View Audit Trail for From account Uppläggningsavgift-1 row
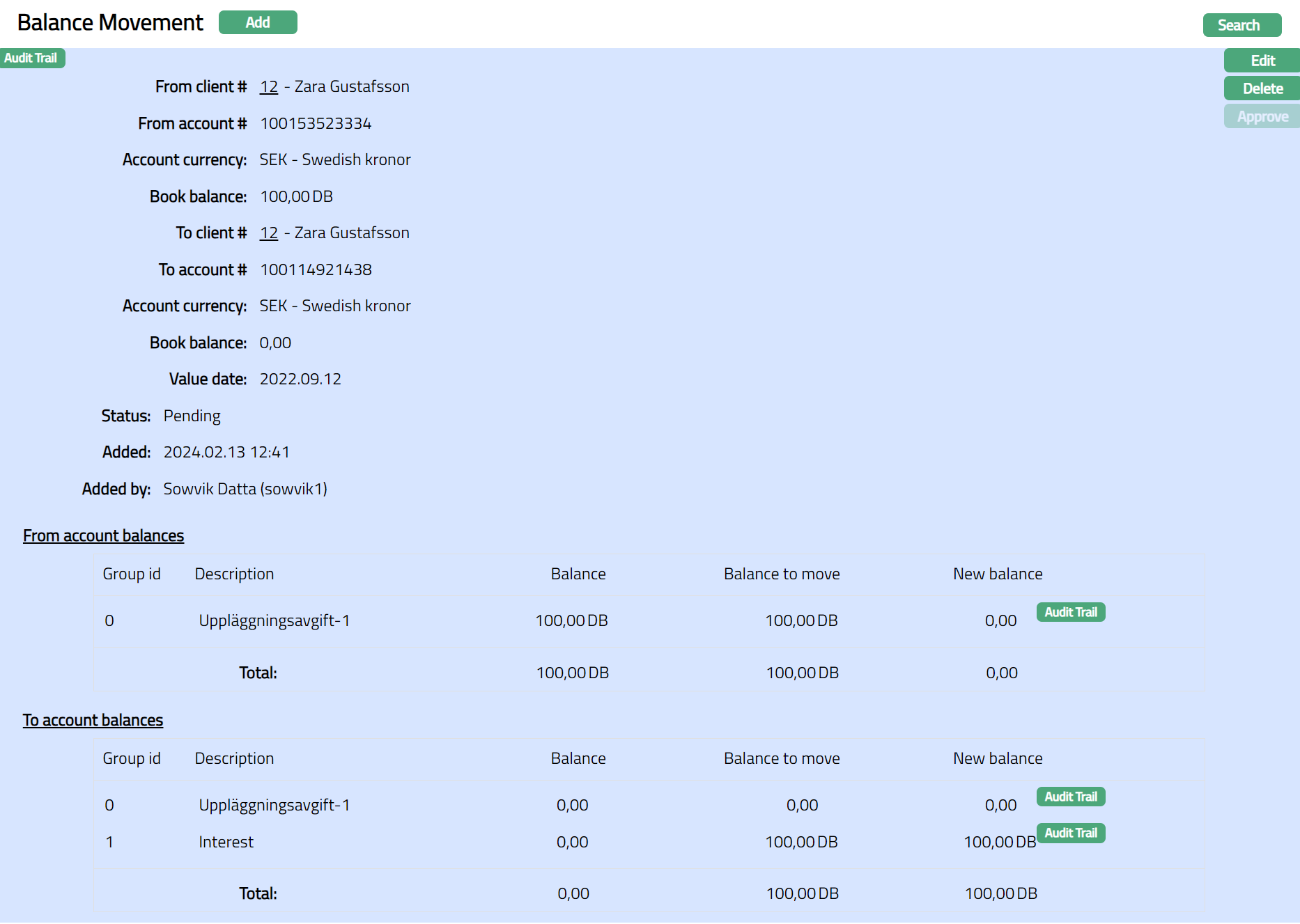 coord(1070,612)
